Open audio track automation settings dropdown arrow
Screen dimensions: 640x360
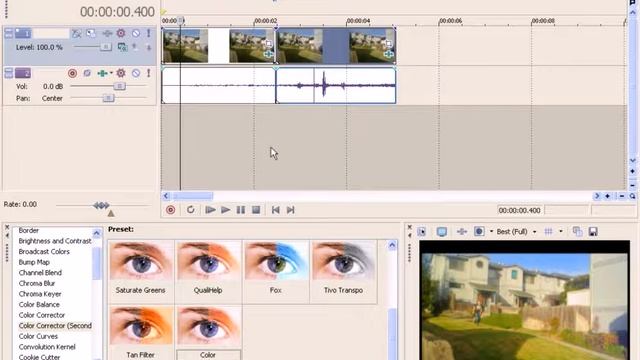tap(111, 73)
